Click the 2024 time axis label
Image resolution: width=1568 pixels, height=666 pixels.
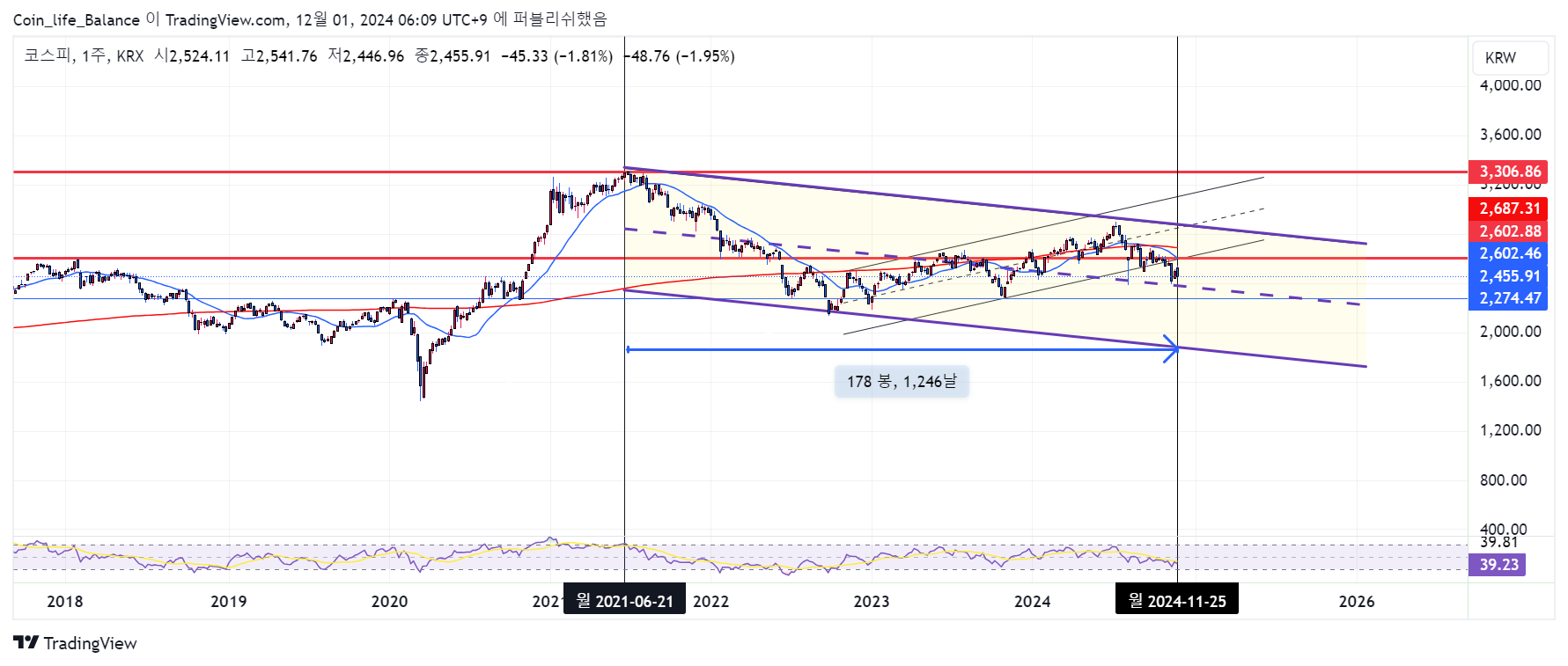pos(1032,602)
